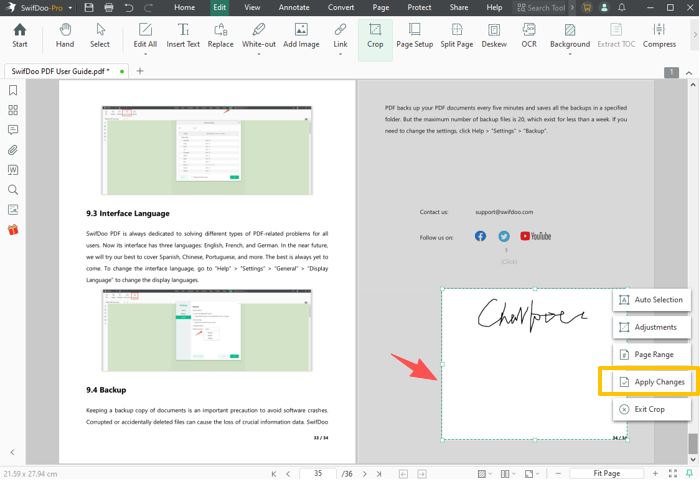Click the image sidebar icon

click(13, 209)
